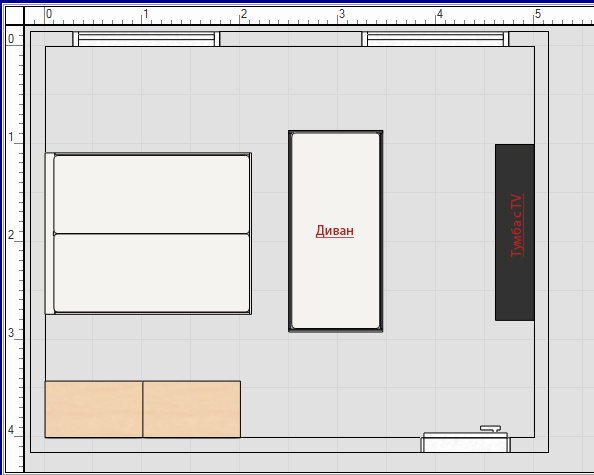Click the ruler origin corner box
Viewport: 594px width, 475px height.
[x=14, y=16]
